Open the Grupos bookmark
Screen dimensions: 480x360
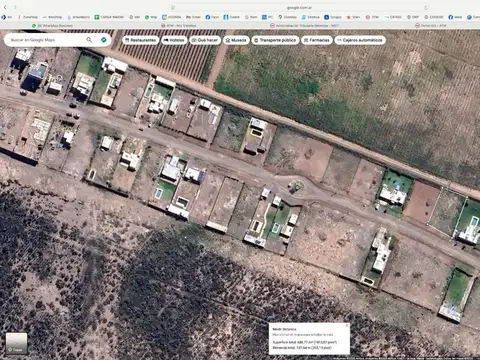pyautogui.click(x=333, y=17)
